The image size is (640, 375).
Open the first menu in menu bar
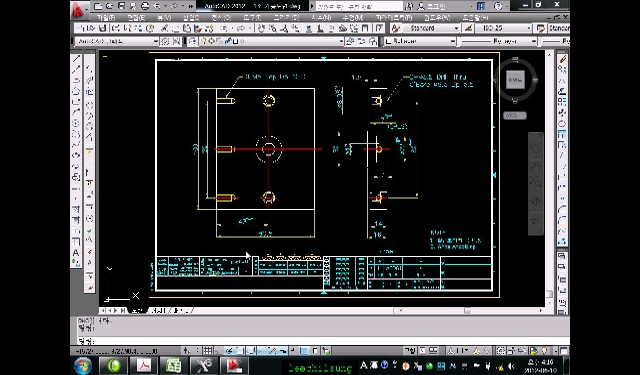(106, 18)
